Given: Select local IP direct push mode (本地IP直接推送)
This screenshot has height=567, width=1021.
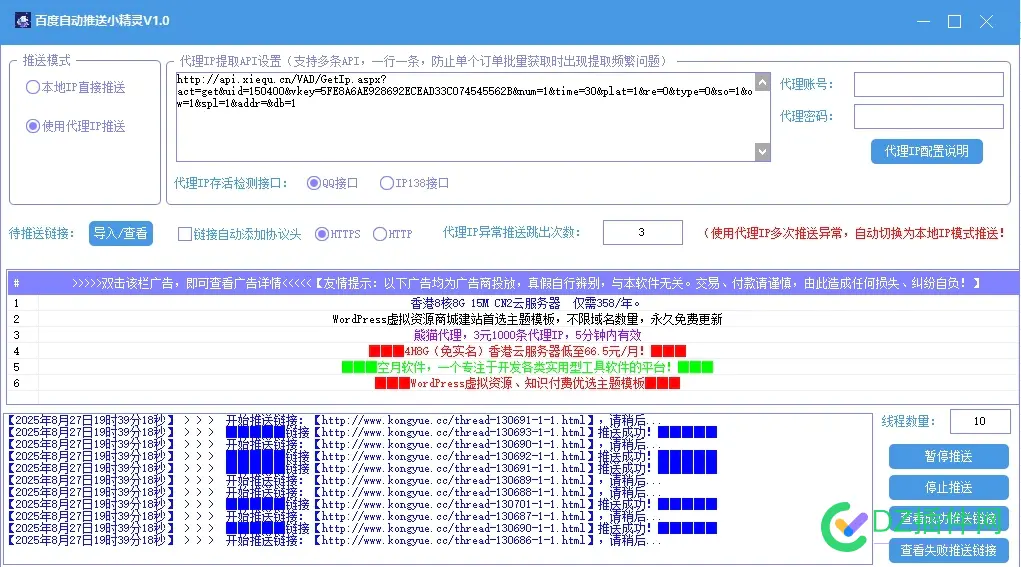Looking at the screenshot, I should coord(75,87).
